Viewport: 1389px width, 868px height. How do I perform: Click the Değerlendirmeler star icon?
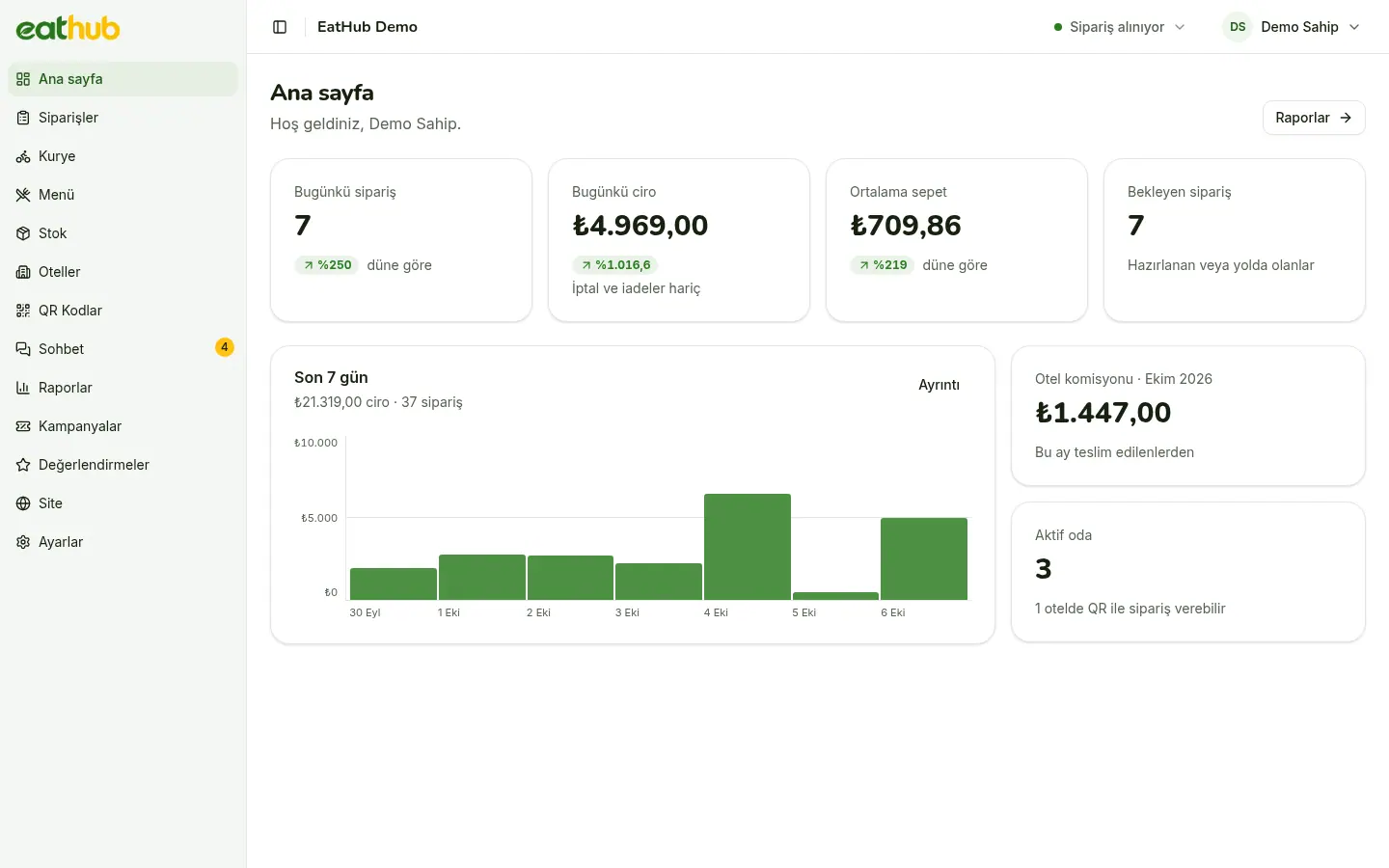click(x=23, y=465)
